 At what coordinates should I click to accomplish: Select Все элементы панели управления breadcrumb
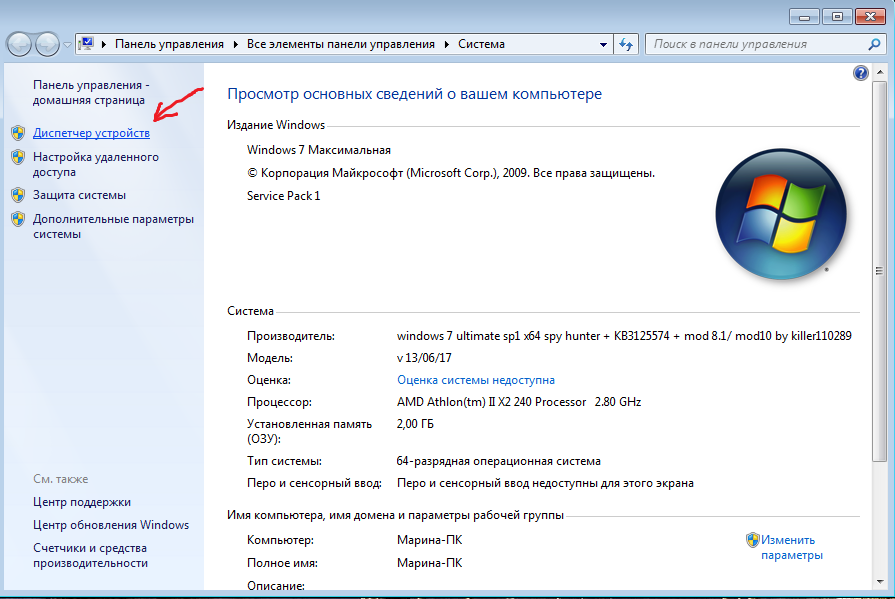click(341, 44)
